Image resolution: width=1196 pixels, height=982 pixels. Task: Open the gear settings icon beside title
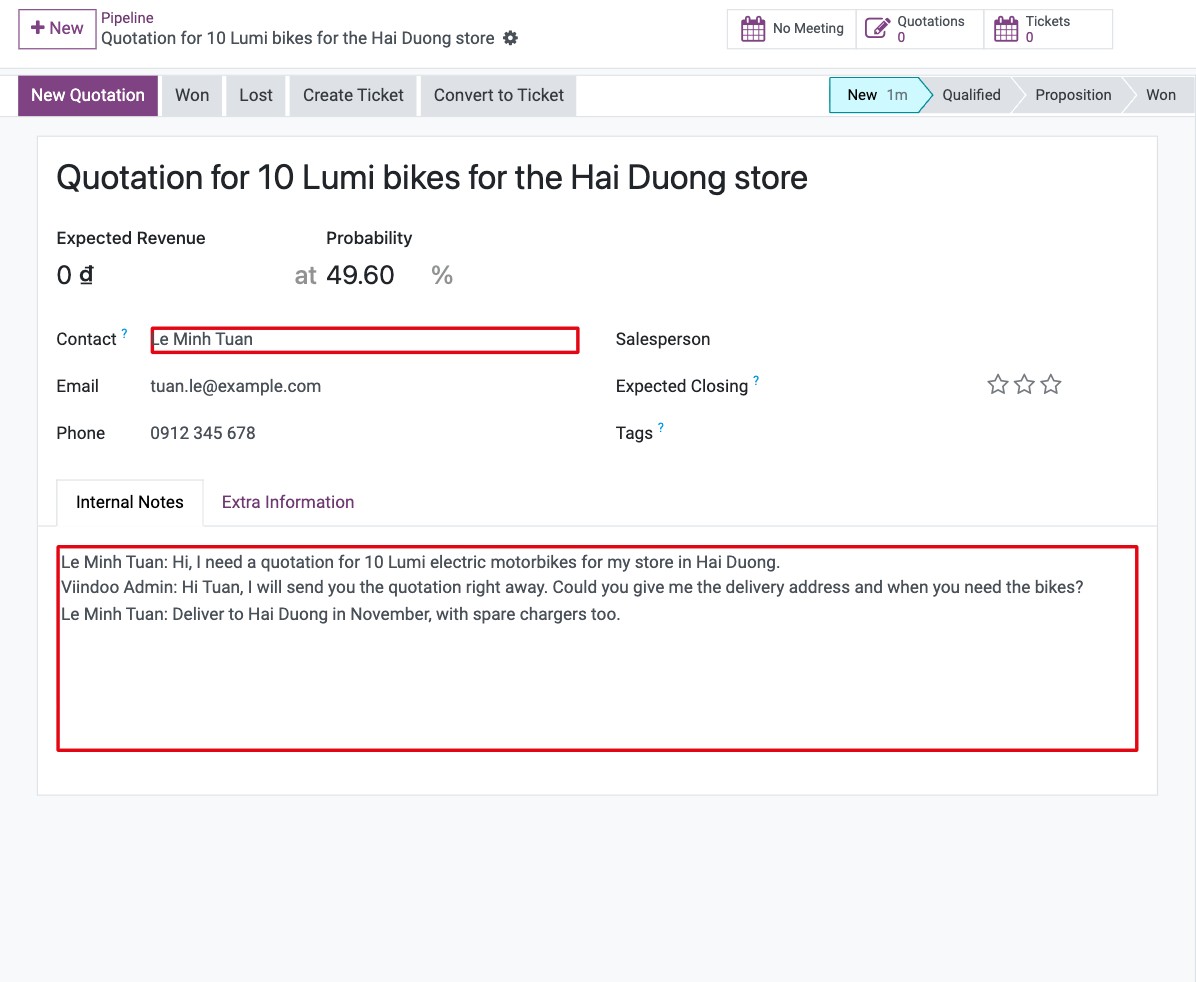coord(510,38)
